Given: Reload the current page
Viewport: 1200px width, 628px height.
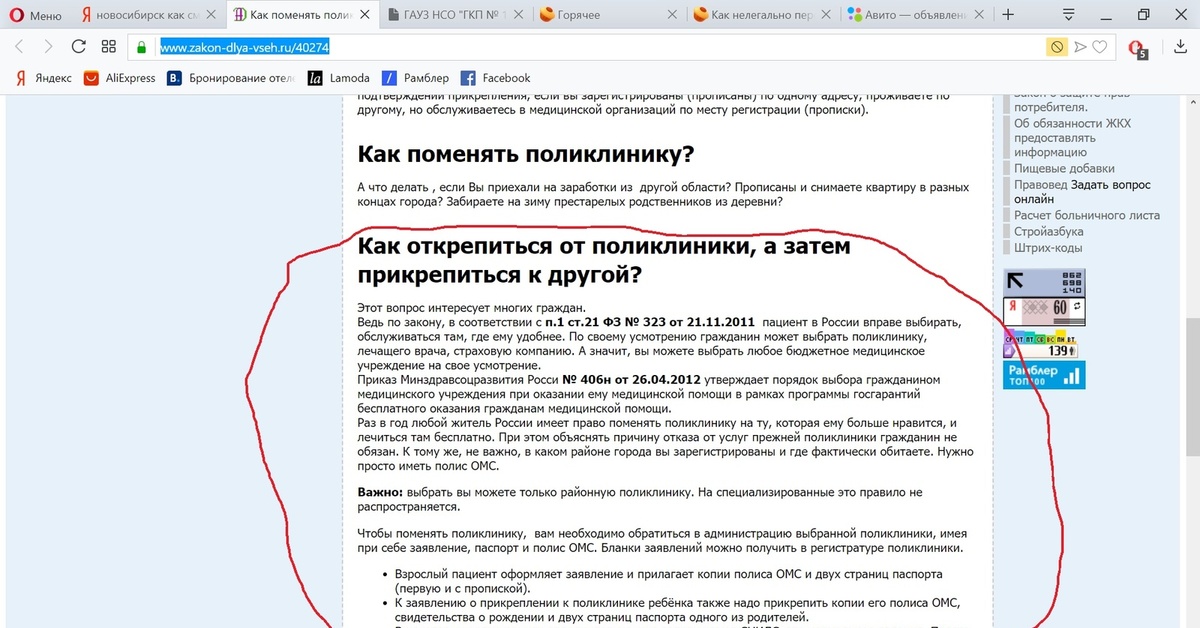Looking at the screenshot, I should 79,47.
